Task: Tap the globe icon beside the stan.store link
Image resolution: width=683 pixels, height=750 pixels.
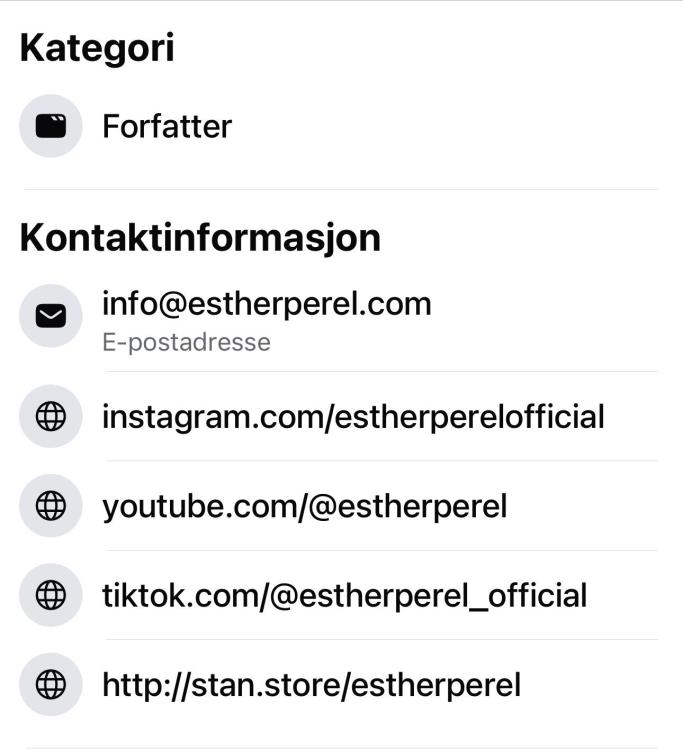Action: click(x=51, y=684)
